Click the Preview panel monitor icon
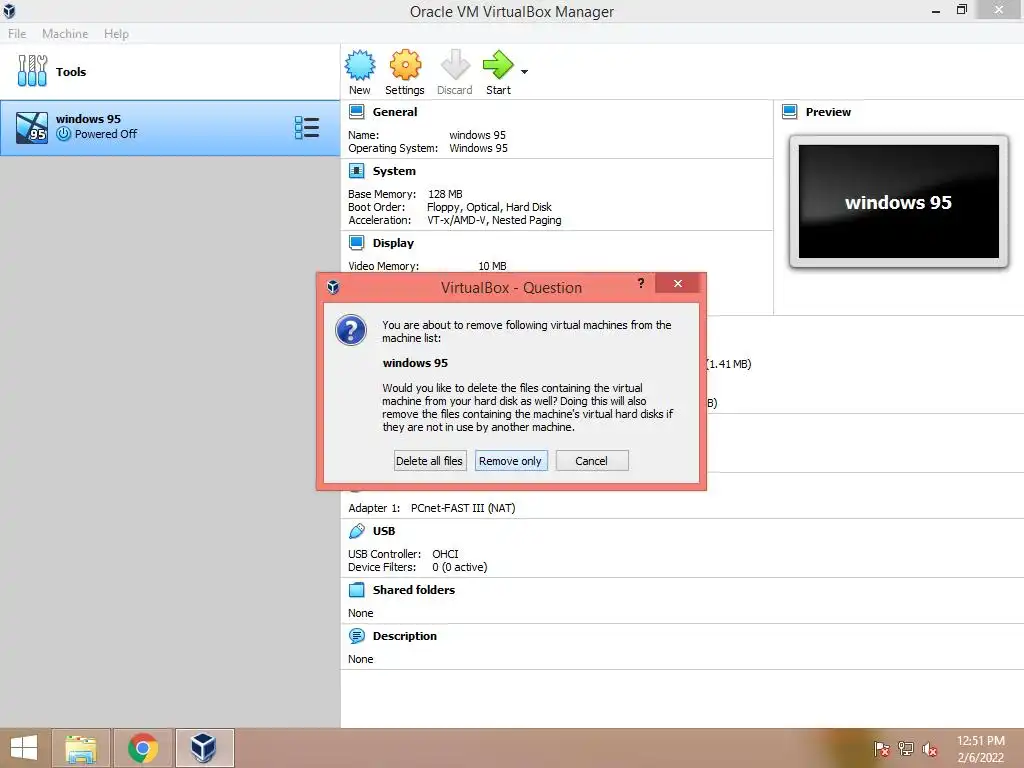The width and height of the screenshot is (1024, 768). (x=790, y=112)
